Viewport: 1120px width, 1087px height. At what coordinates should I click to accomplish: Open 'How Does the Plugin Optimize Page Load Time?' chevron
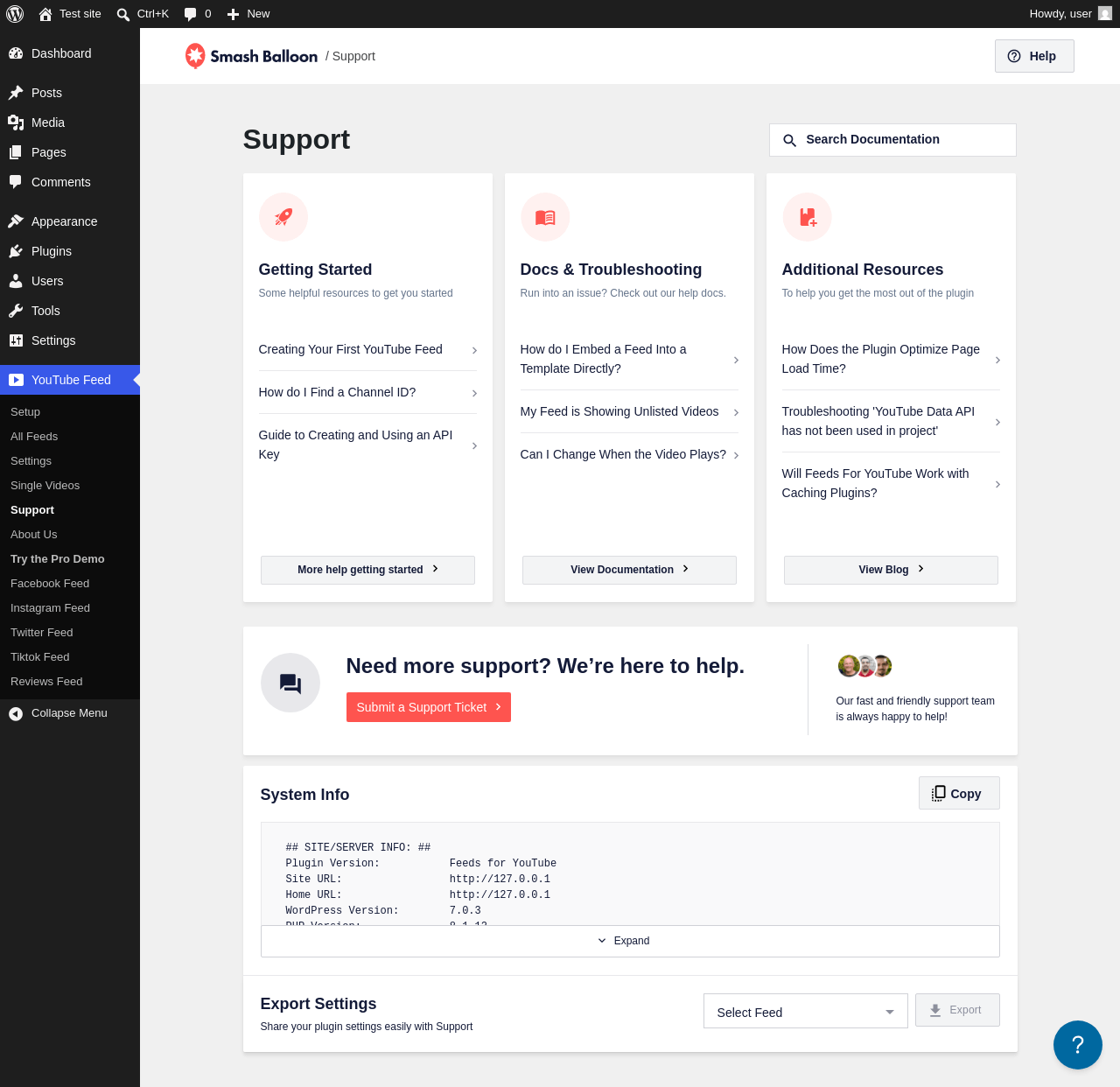[997, 360]
